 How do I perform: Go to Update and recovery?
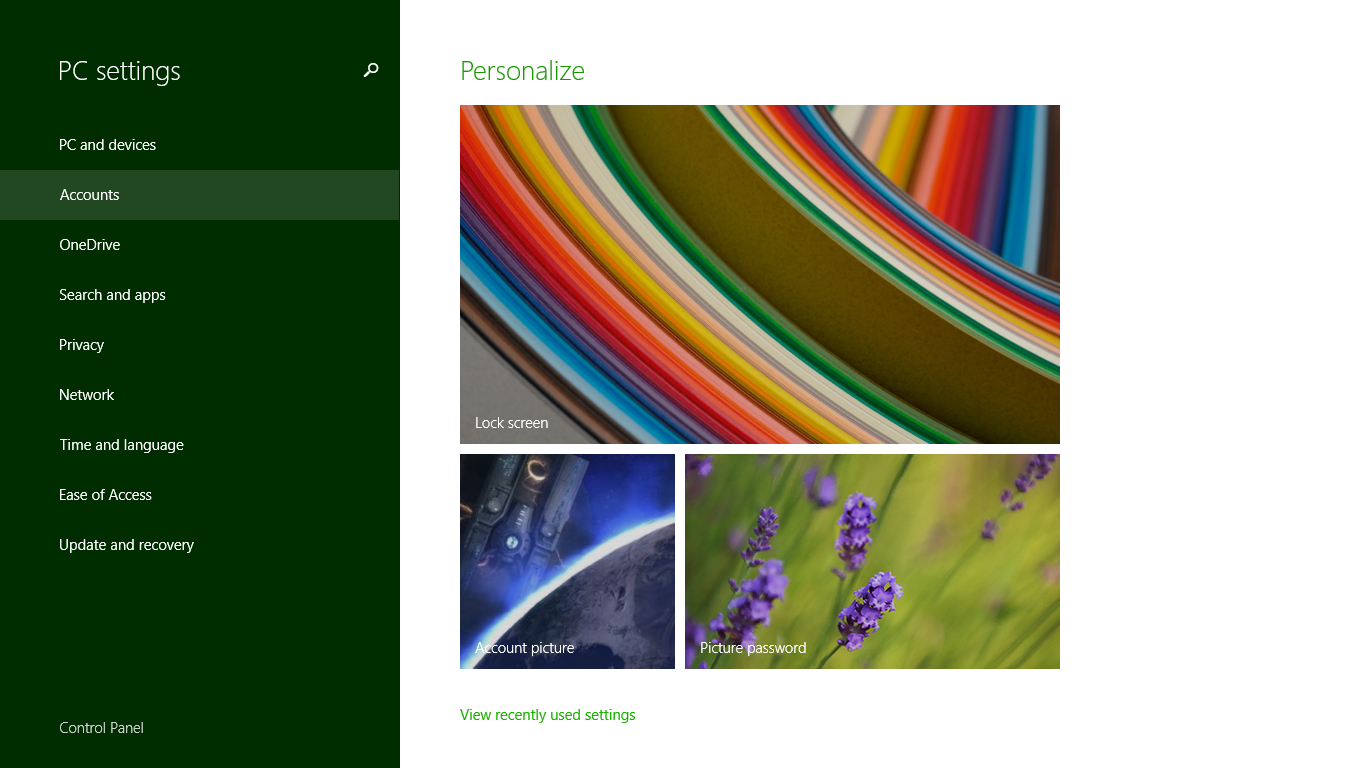point(200,545)
